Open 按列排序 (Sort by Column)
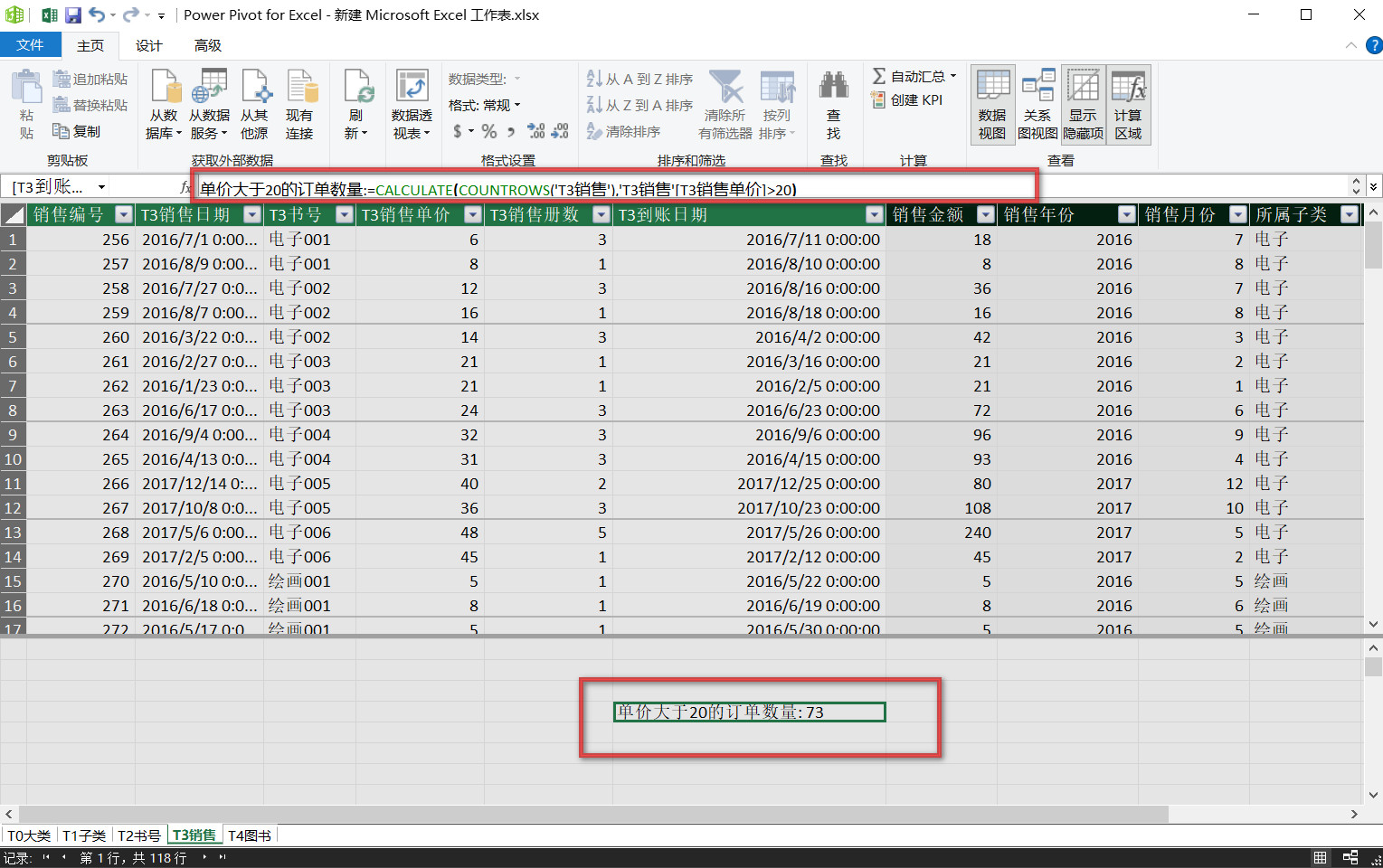 [x=777, y=104]
